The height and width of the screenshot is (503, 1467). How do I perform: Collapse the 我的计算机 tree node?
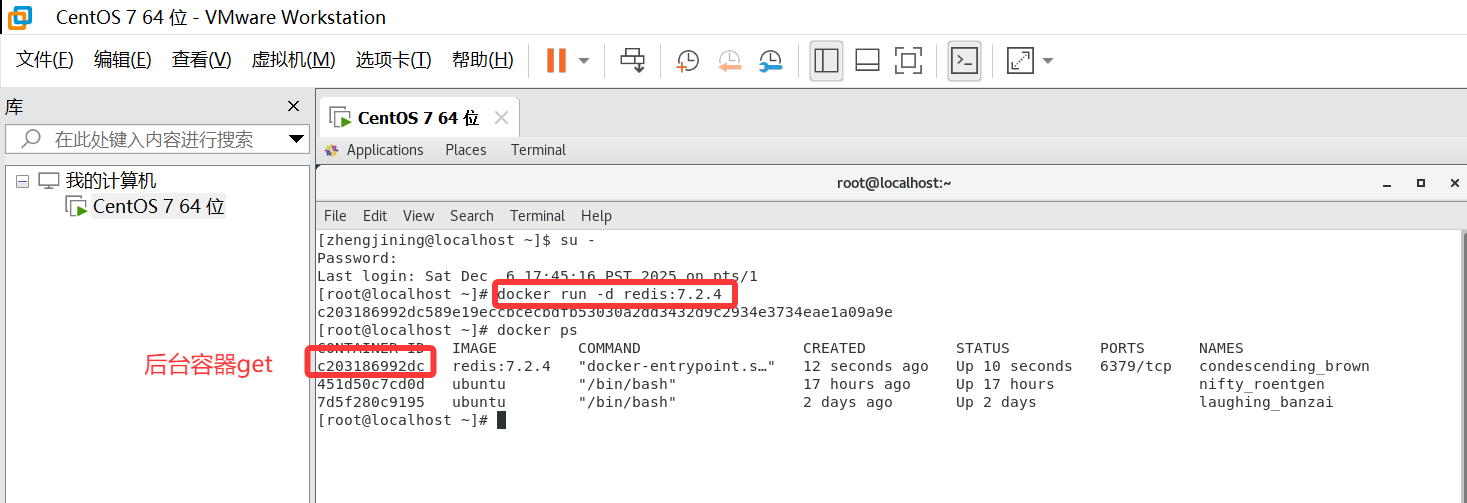coord(22,181)
